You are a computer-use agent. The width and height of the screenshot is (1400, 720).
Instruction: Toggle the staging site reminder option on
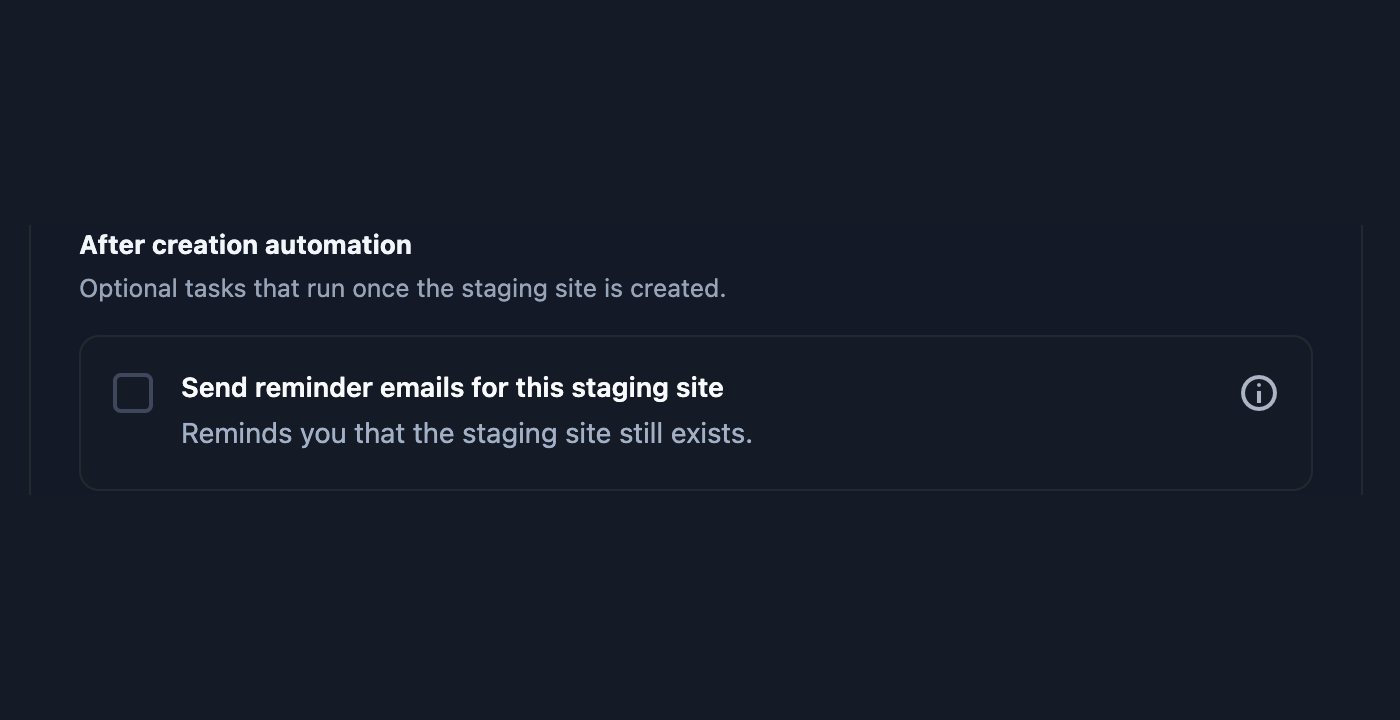coord(133,393)
